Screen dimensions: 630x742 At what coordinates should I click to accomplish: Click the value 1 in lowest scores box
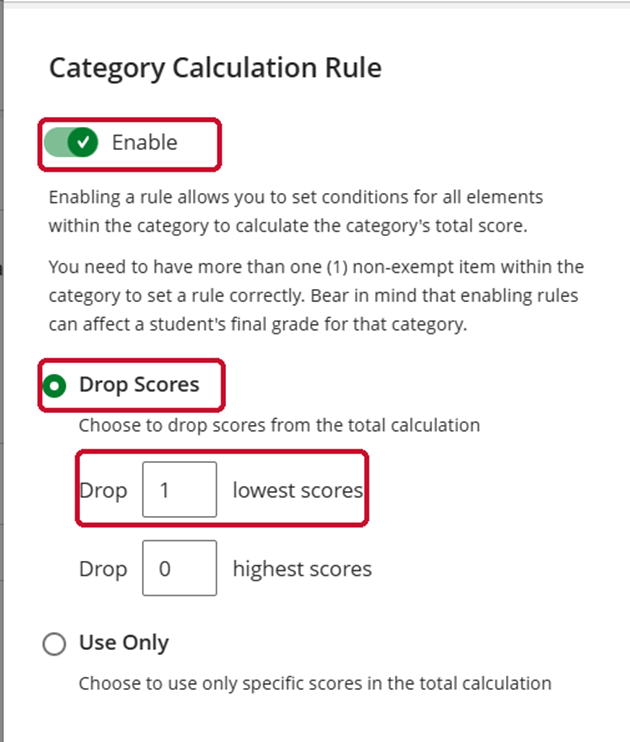click(x=164, y=490)
